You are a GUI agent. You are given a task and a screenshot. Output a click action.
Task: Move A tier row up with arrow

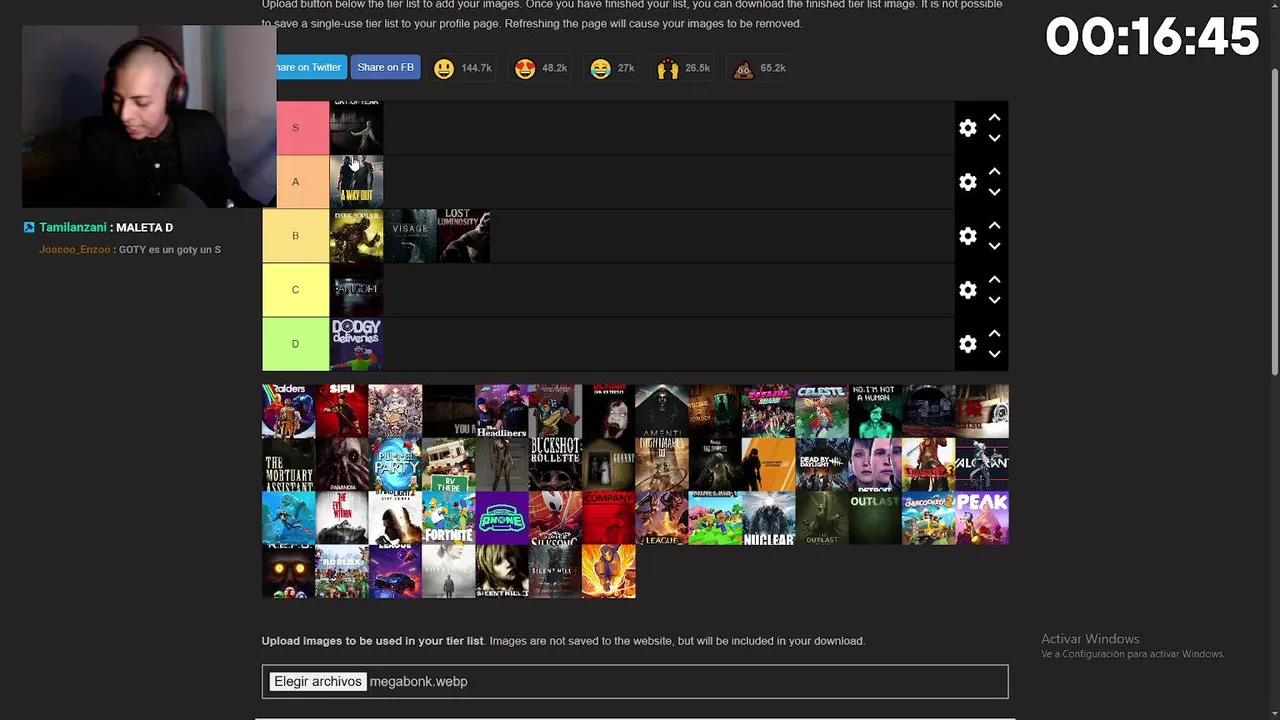(x=994, y=172)
